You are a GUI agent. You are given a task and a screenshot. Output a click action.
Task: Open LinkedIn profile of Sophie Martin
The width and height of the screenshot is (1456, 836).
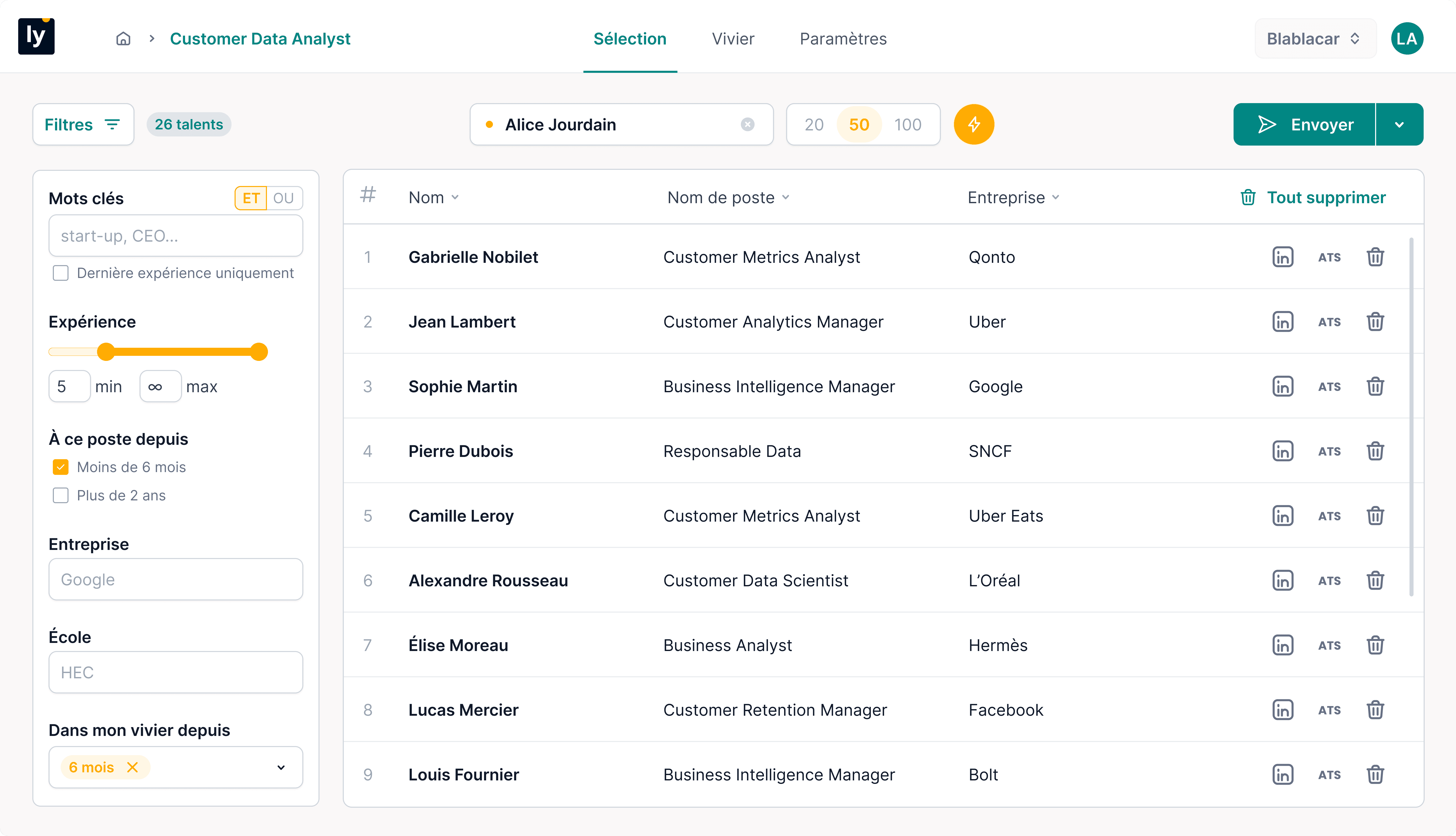1283,386
